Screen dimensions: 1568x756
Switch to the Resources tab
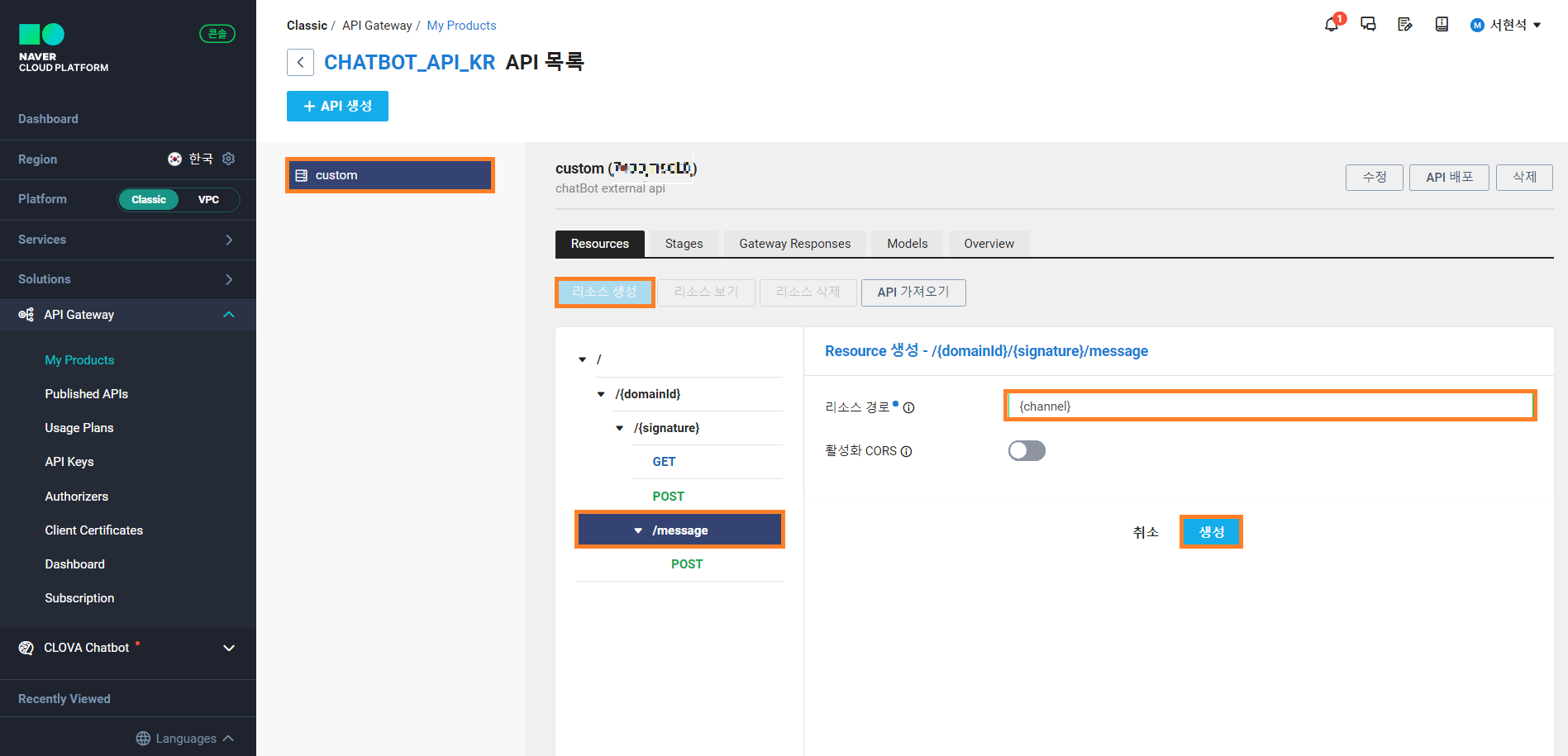pyautogui.click(x=600, y=244)
